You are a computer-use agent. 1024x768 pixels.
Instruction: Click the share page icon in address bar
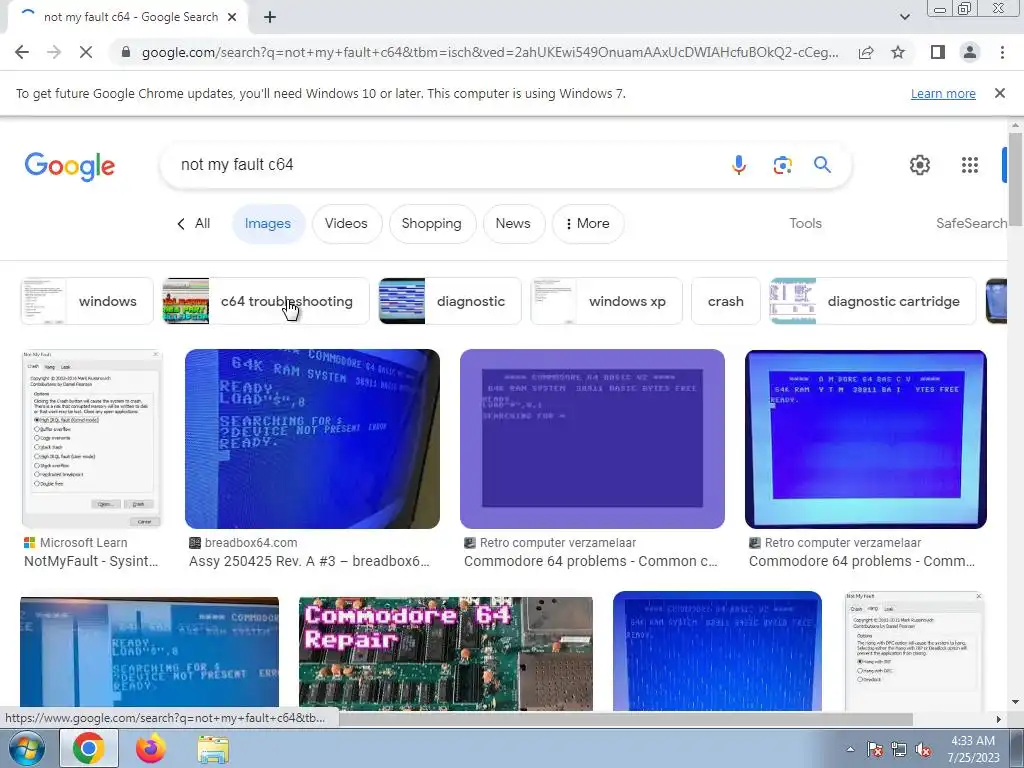click(x=866, y=52)
